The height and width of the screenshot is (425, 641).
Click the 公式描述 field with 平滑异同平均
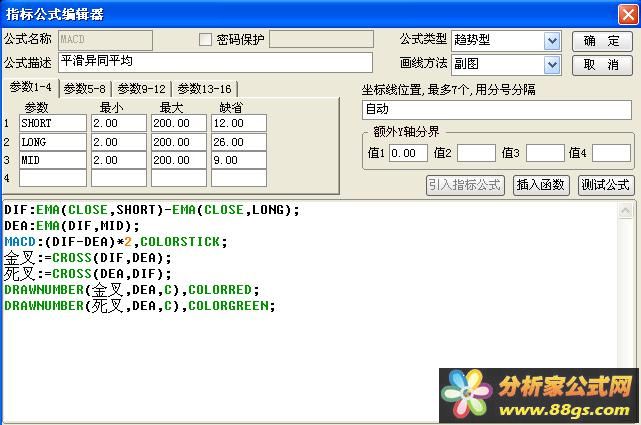pos(215,63)
